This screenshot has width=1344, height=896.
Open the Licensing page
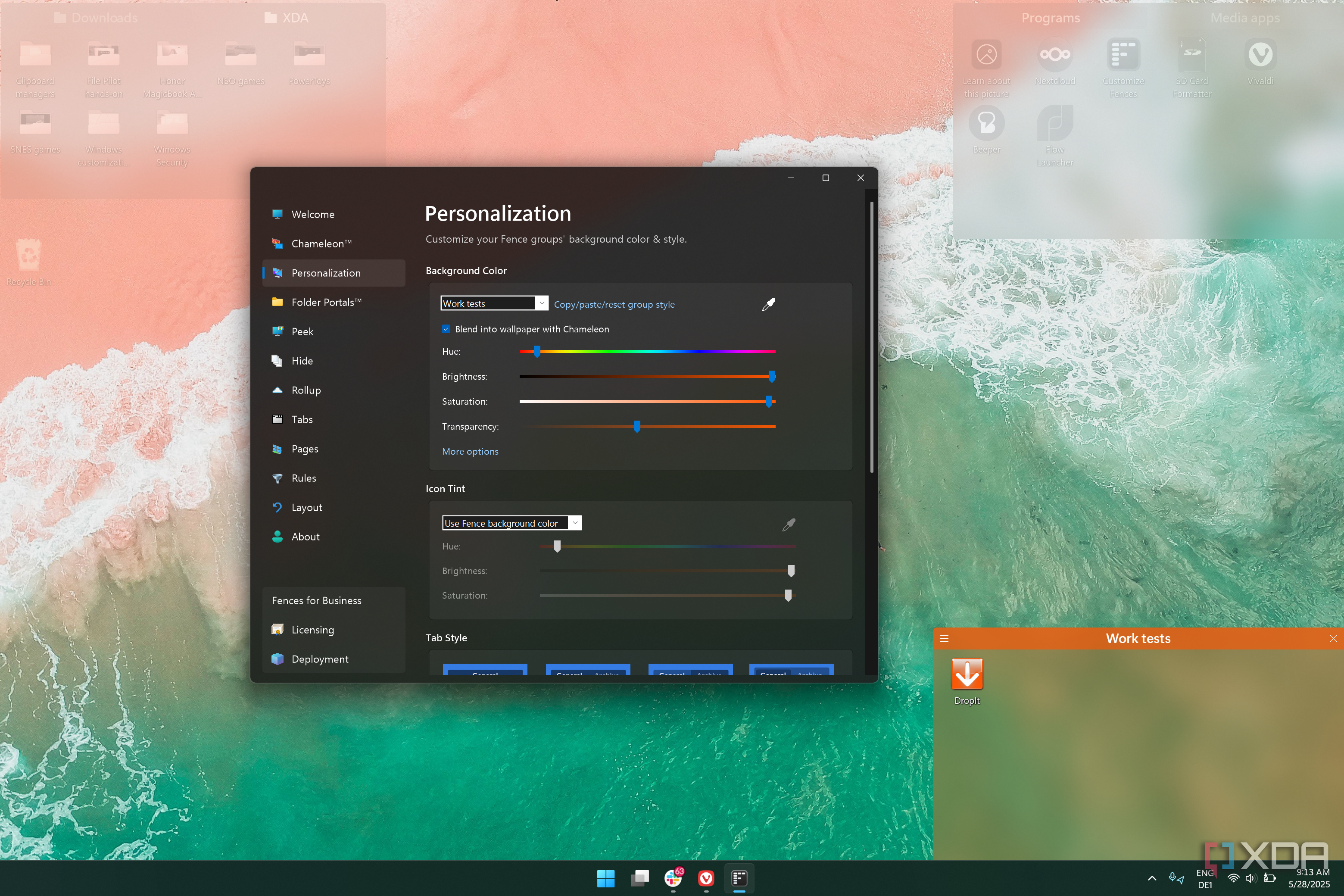tap(334, 630)
